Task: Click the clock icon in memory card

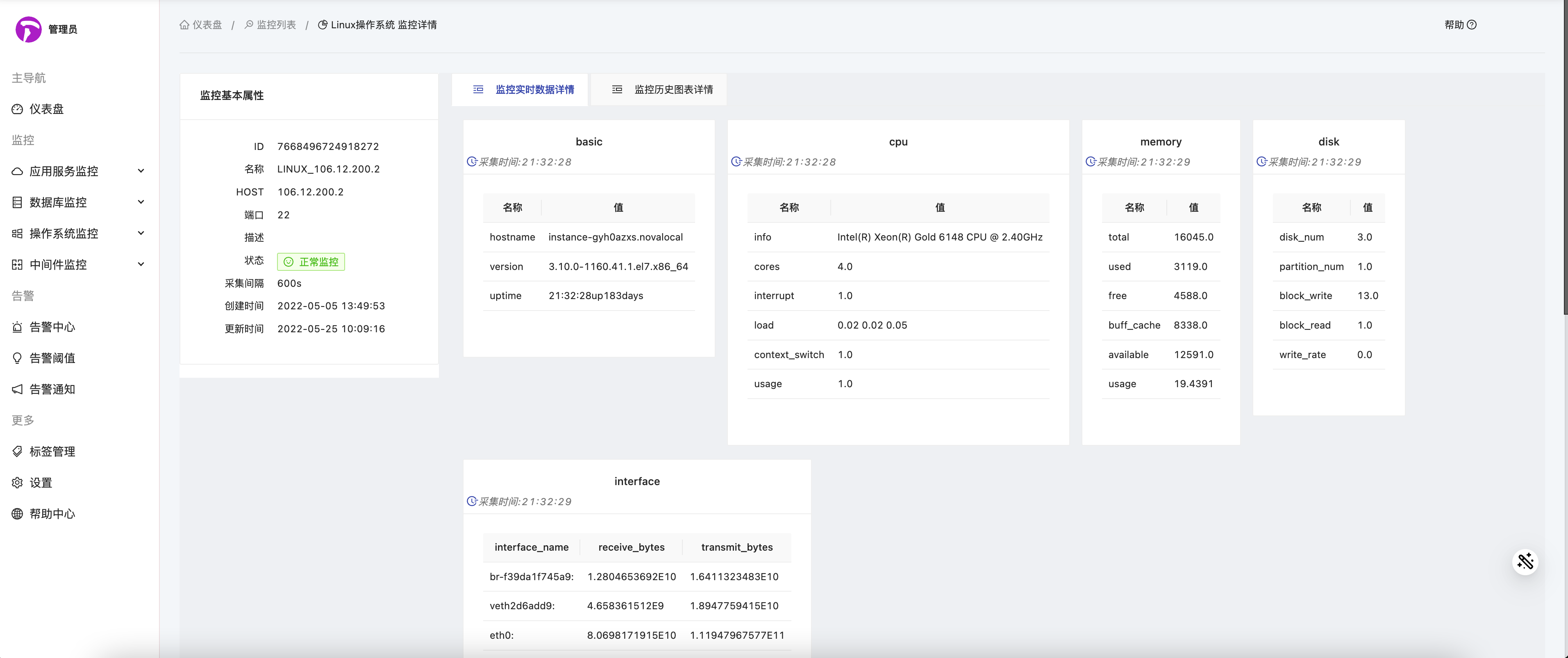Action: point(1090,162)
